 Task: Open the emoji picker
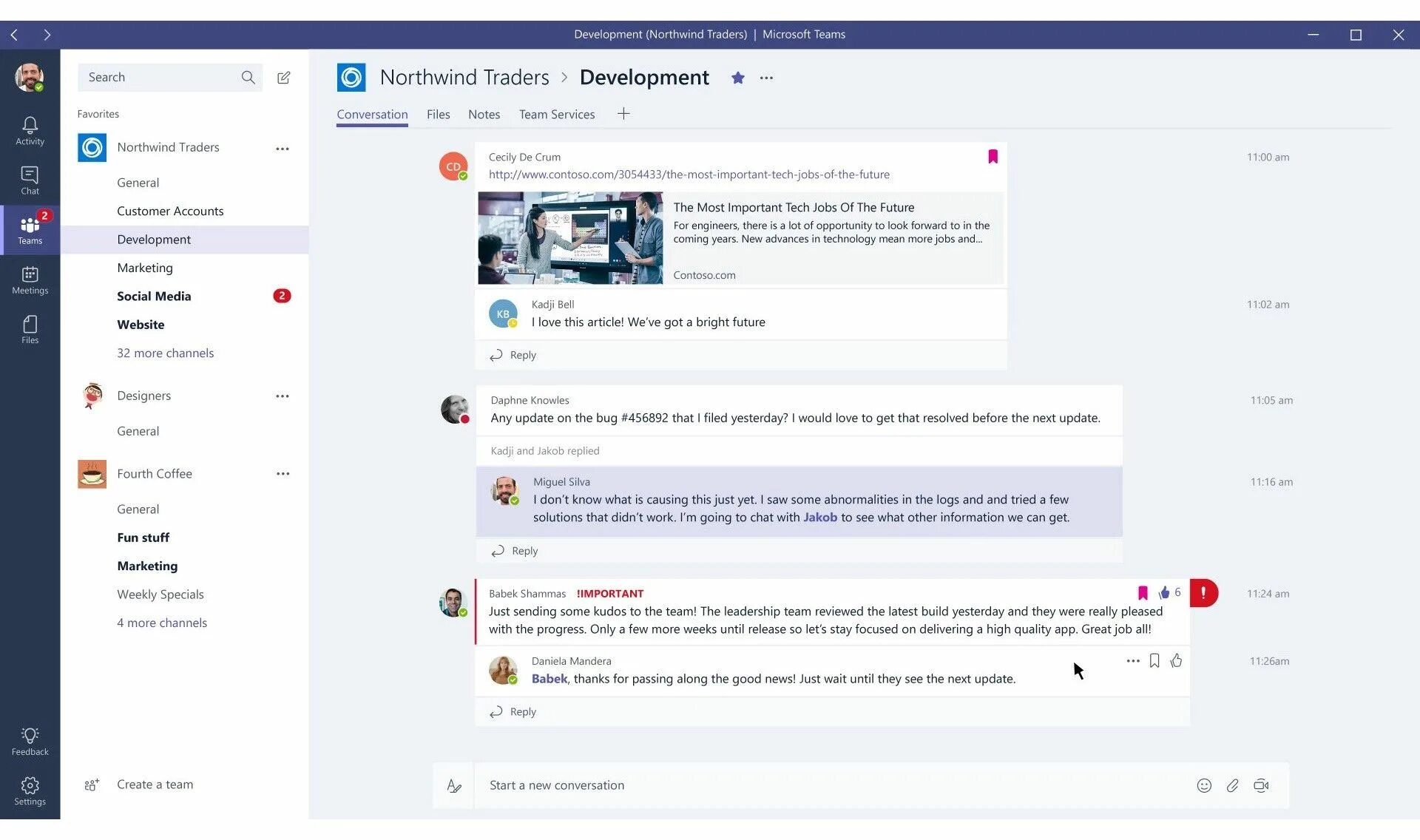coord(1204,785)
